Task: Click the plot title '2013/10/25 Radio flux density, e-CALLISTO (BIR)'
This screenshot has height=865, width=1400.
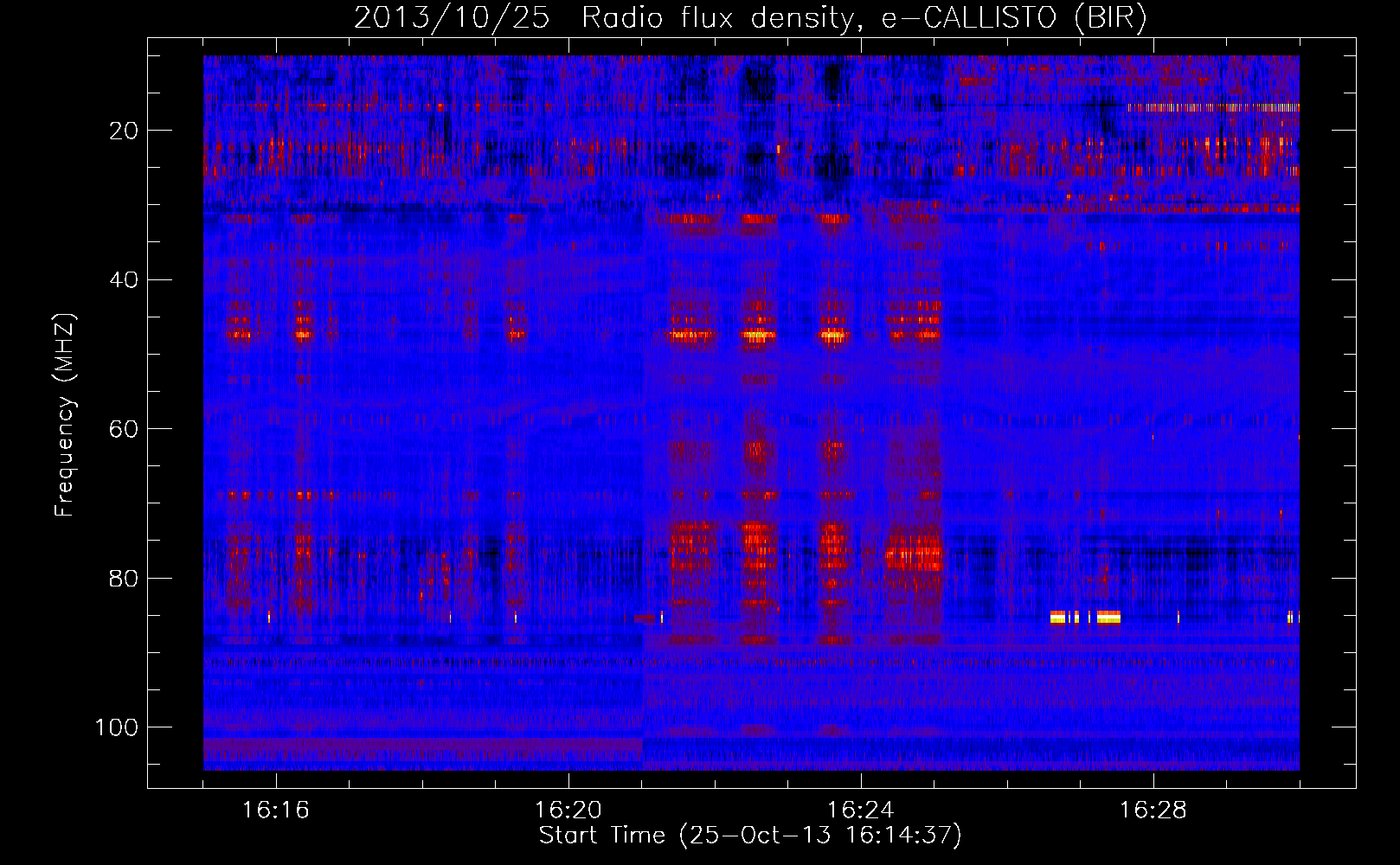Action: (x=750, y=18)
